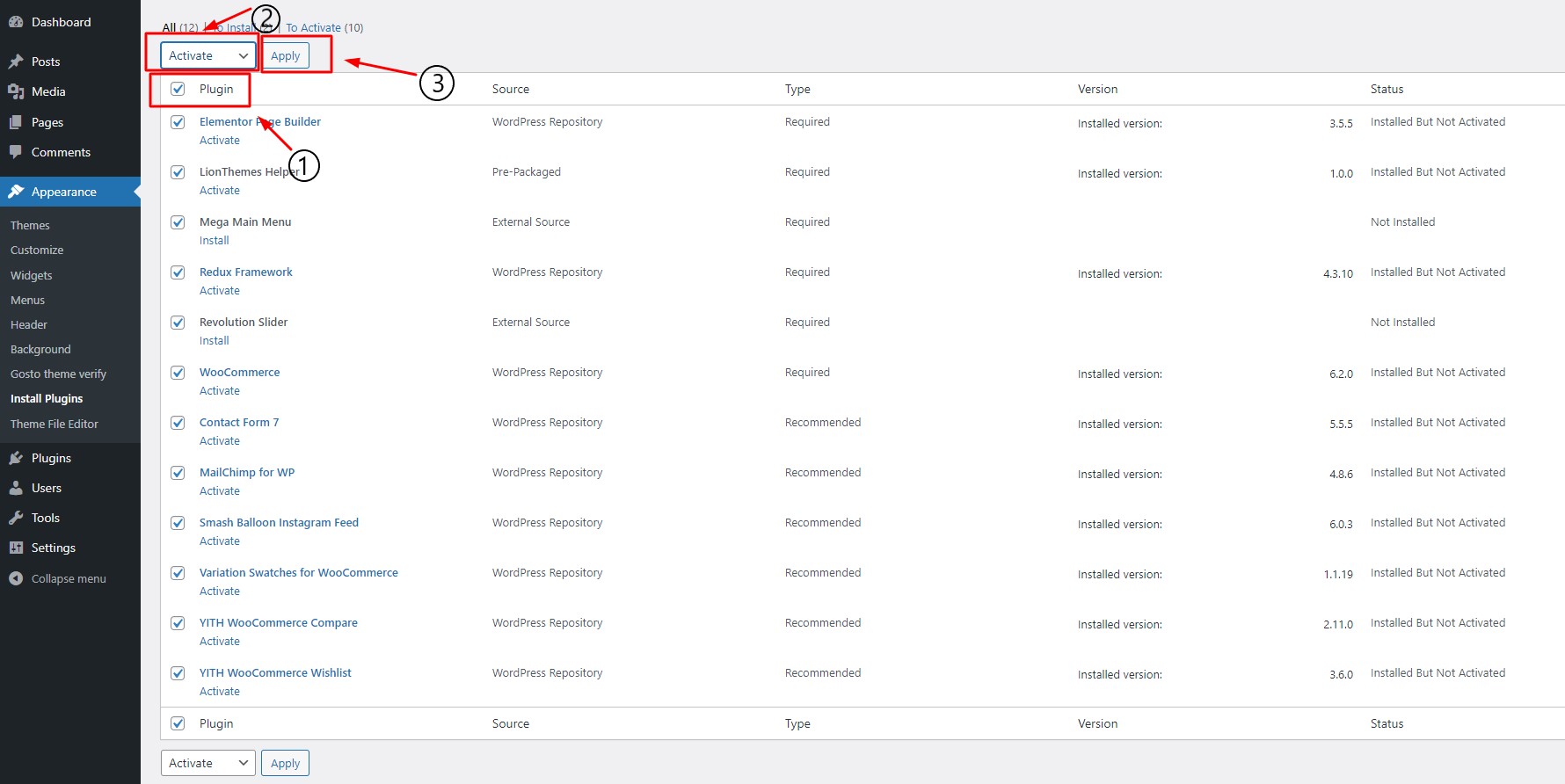Click Install under Revolution Slider

[x=214, y=340]
